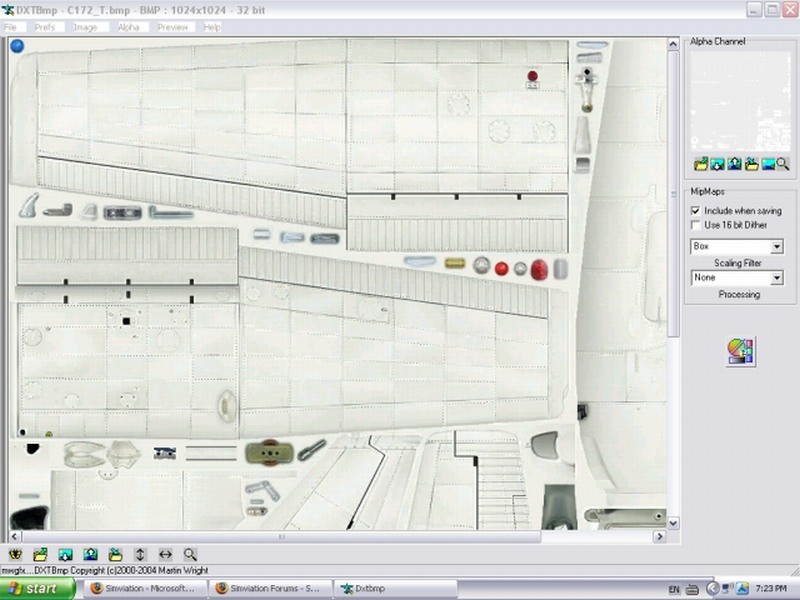Click the image down-arrow icon under Alpha Channel

[x=717, y=164]
